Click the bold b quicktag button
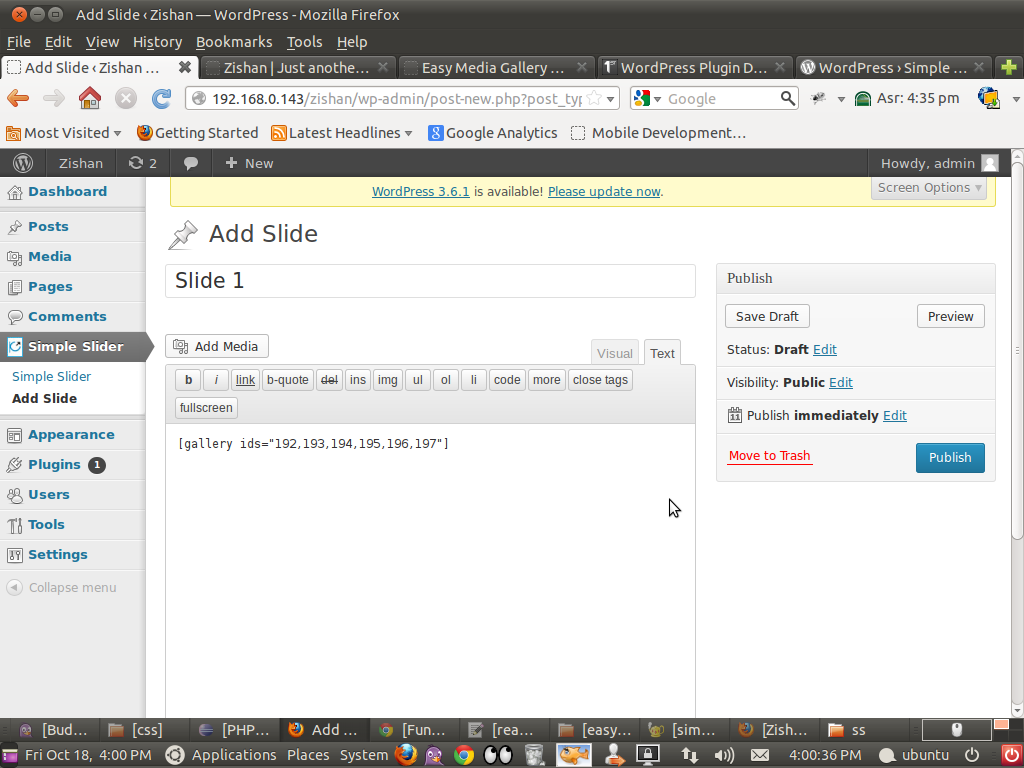The height and width of the screenshot is (768, 1024). [188, 380]
